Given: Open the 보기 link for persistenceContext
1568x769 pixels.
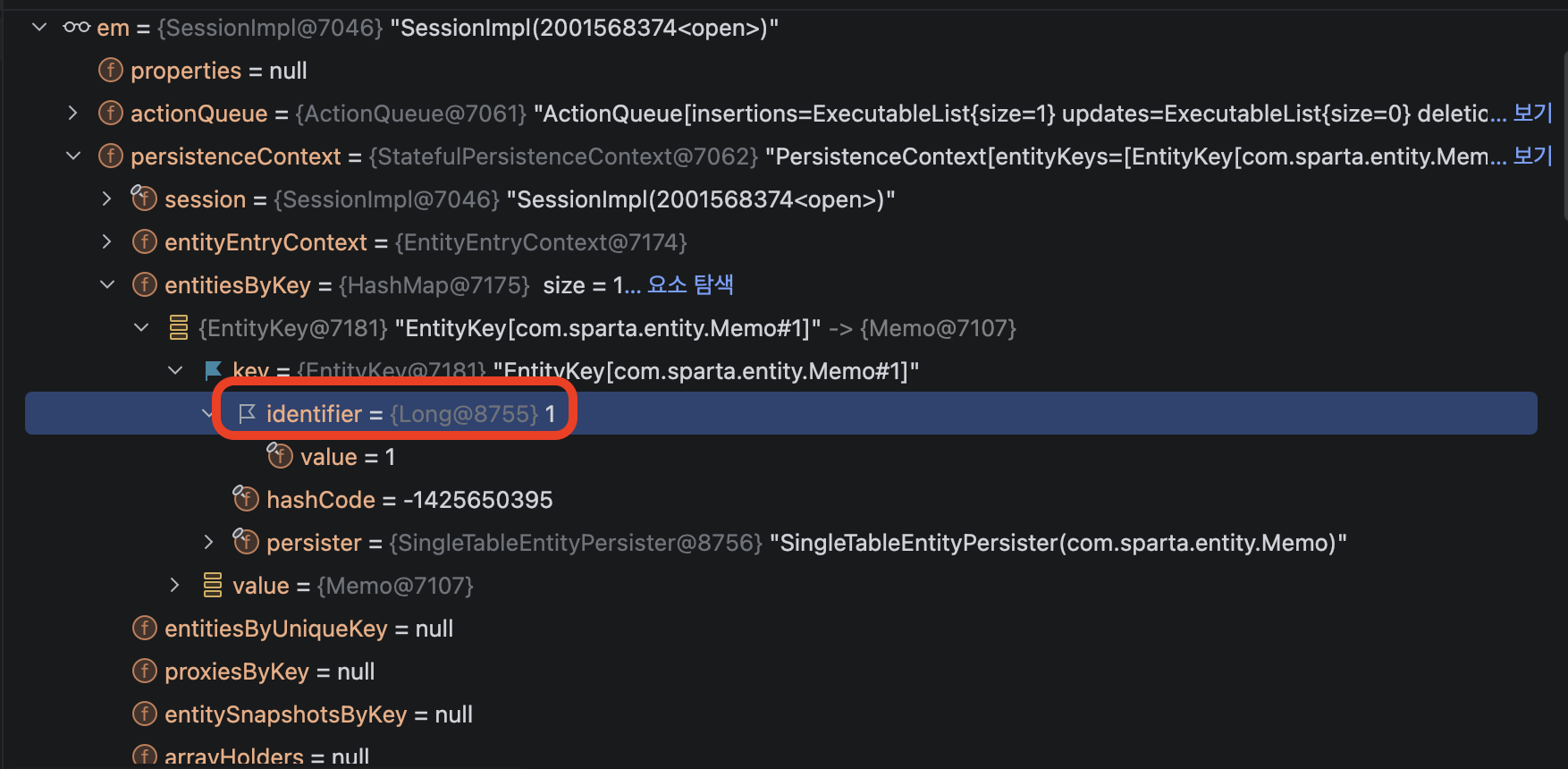Looking at the screenshot, I should pyautogui.click(x=1532, y=156).
